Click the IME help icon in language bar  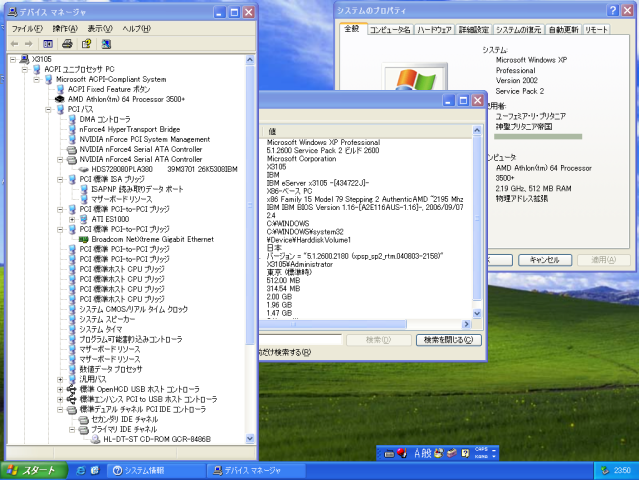[465, 453]
